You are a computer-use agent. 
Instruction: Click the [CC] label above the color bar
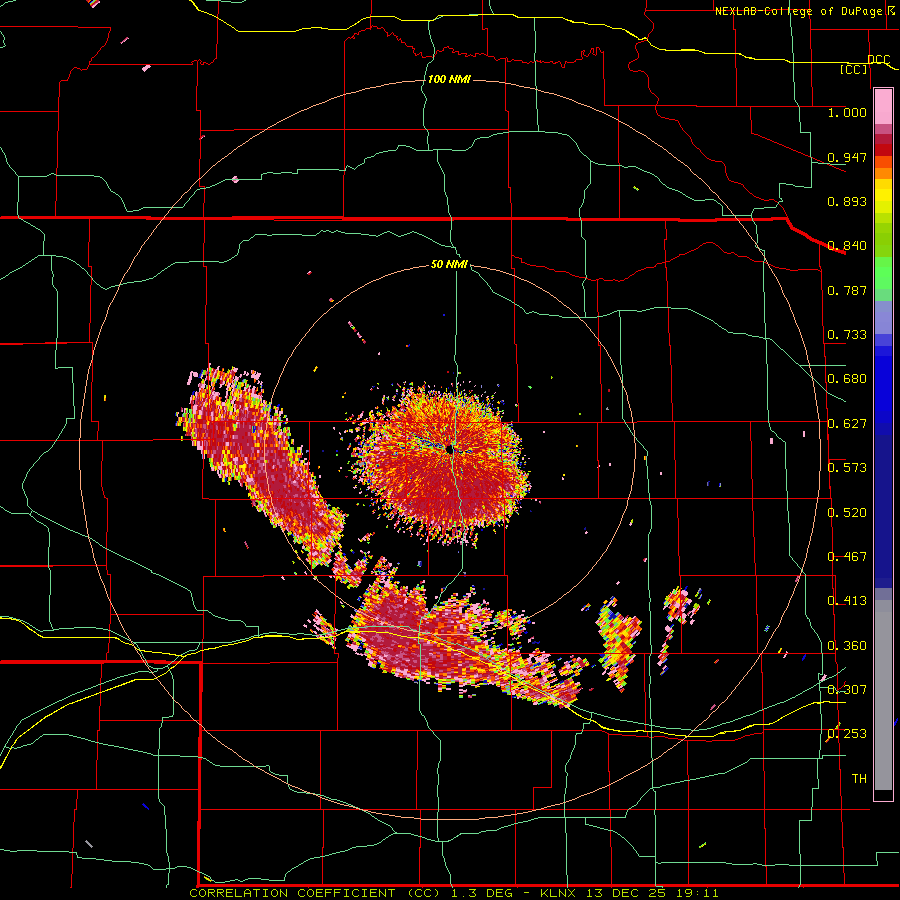pos(854,69)
